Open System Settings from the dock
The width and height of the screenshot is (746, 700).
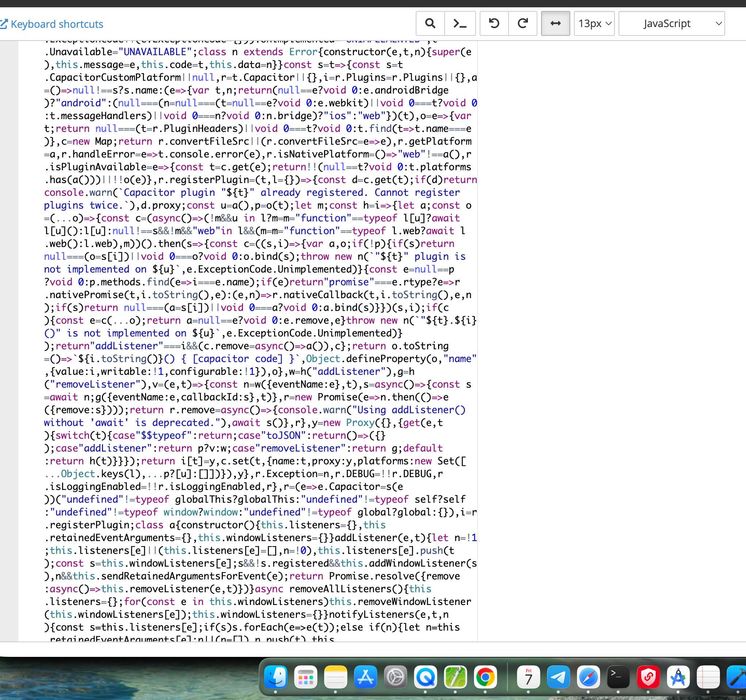pos(395,677)
